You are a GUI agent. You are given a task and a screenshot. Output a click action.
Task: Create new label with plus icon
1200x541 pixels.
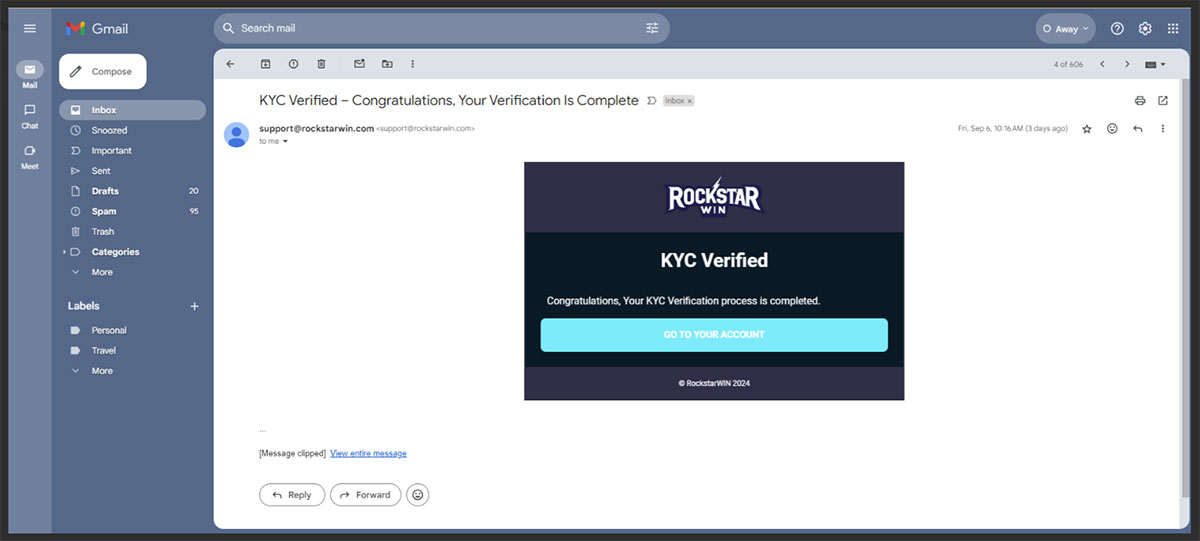pos(194,306)
